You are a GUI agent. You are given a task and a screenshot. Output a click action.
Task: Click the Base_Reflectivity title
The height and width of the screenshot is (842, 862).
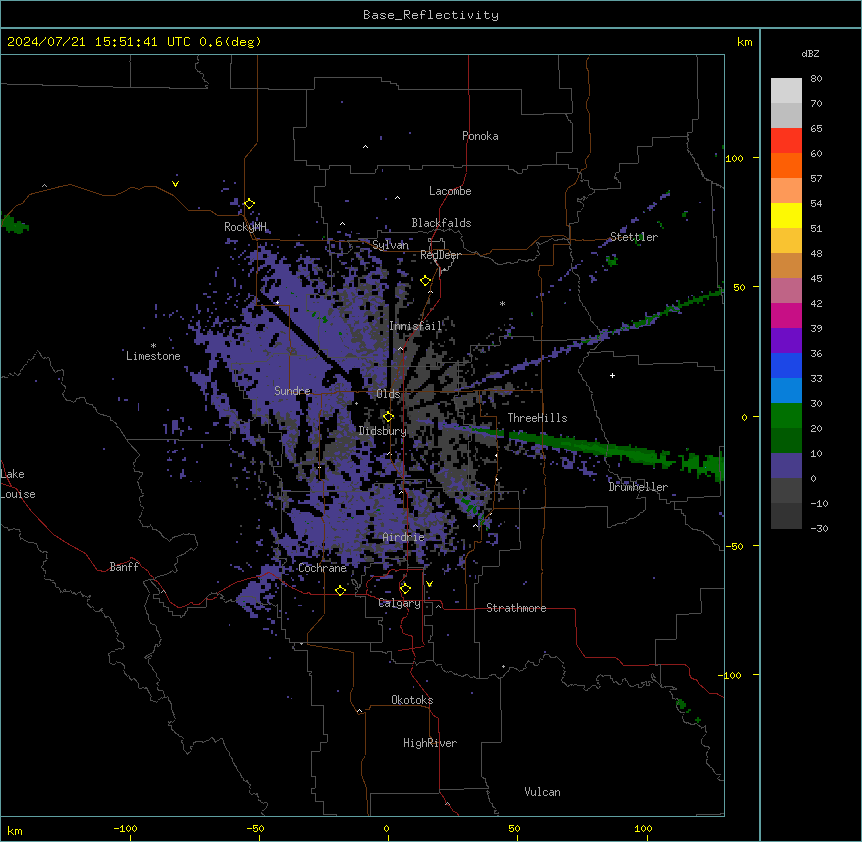tap(431, 15)
